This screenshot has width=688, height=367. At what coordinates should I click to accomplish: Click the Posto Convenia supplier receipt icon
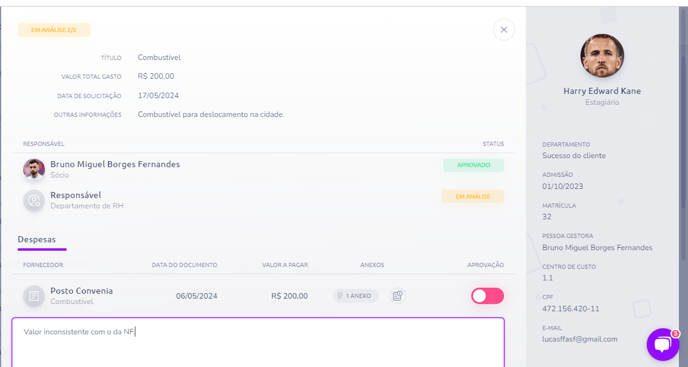pyautogui.click(x=34, y=296)
